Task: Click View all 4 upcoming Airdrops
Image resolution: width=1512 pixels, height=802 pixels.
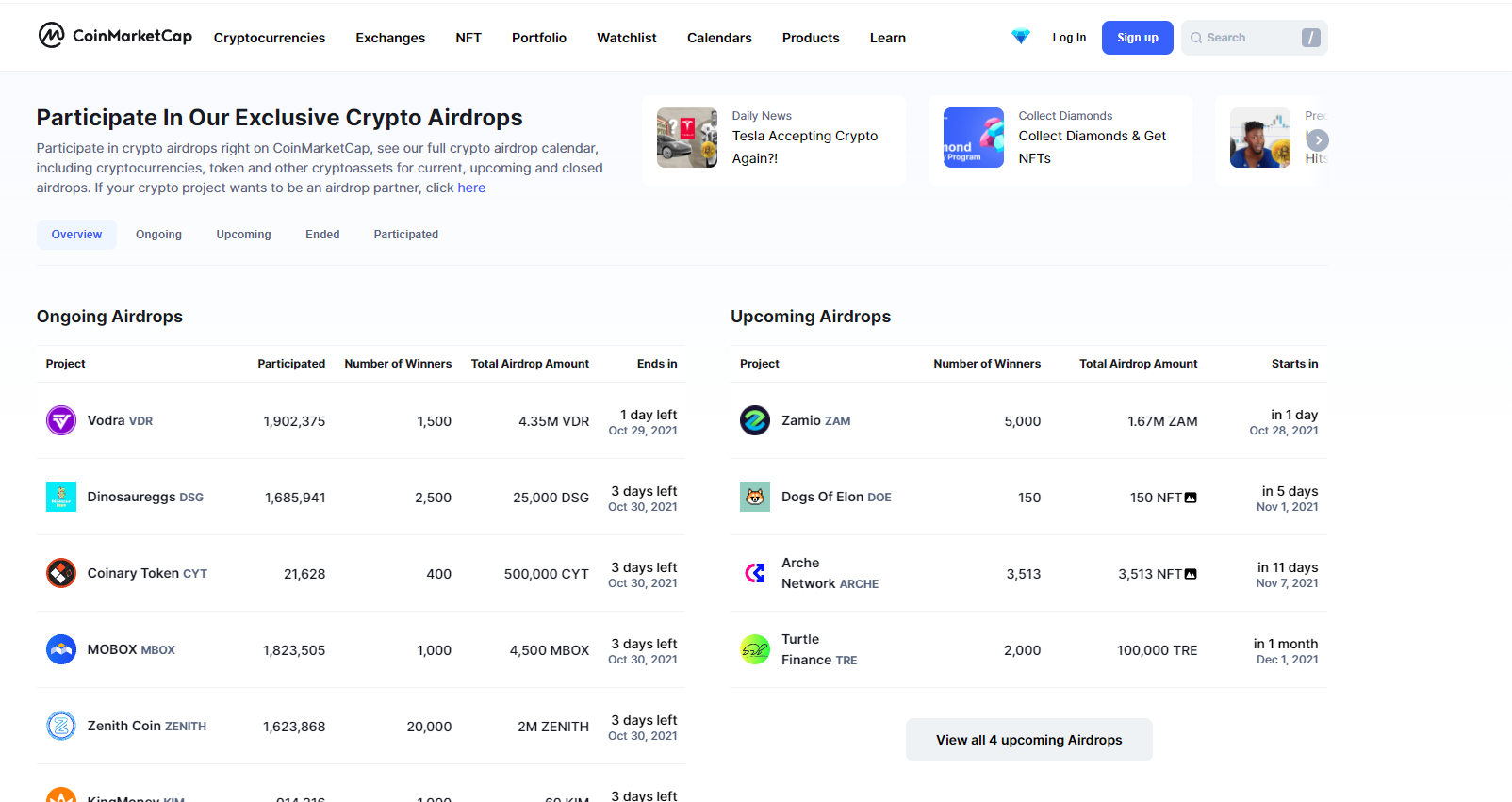Action: pyautogui.click(x=1028, y=740)
